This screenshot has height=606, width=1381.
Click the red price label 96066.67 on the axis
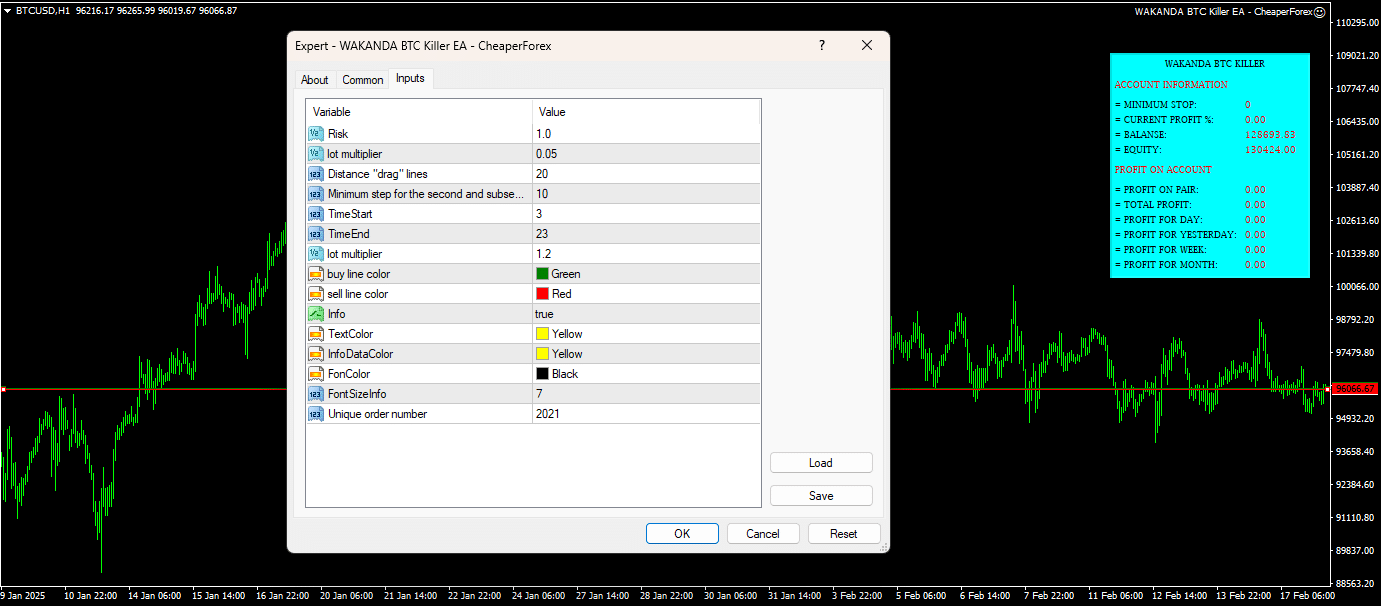[1354, 388]
